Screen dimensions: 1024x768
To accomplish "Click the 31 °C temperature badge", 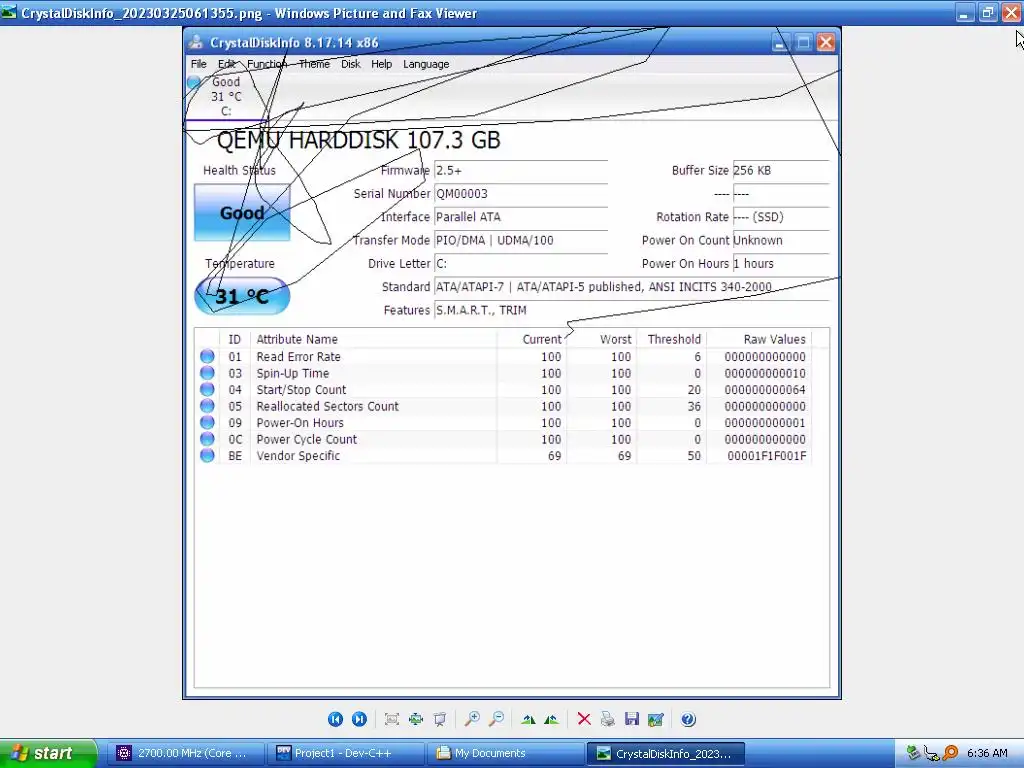I will pyautogui.click(x=242, y=296).
